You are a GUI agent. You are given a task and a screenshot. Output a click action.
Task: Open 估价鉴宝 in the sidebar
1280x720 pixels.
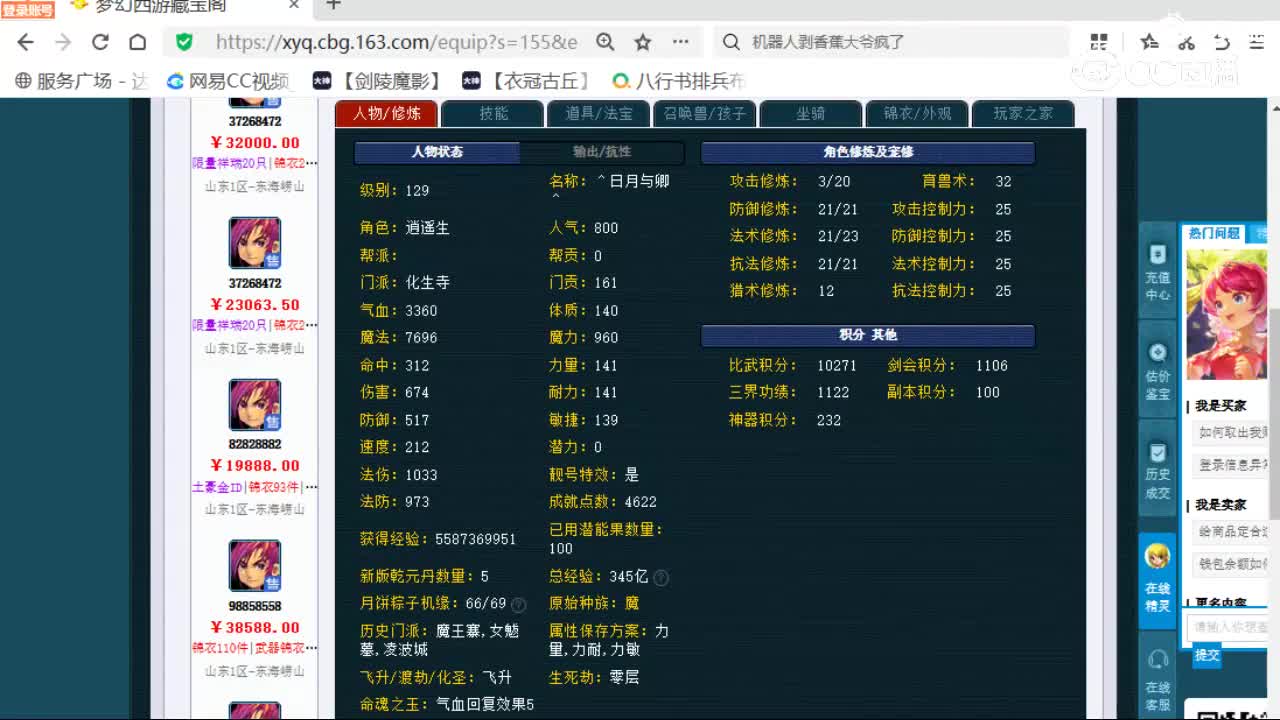[1157, 370]
